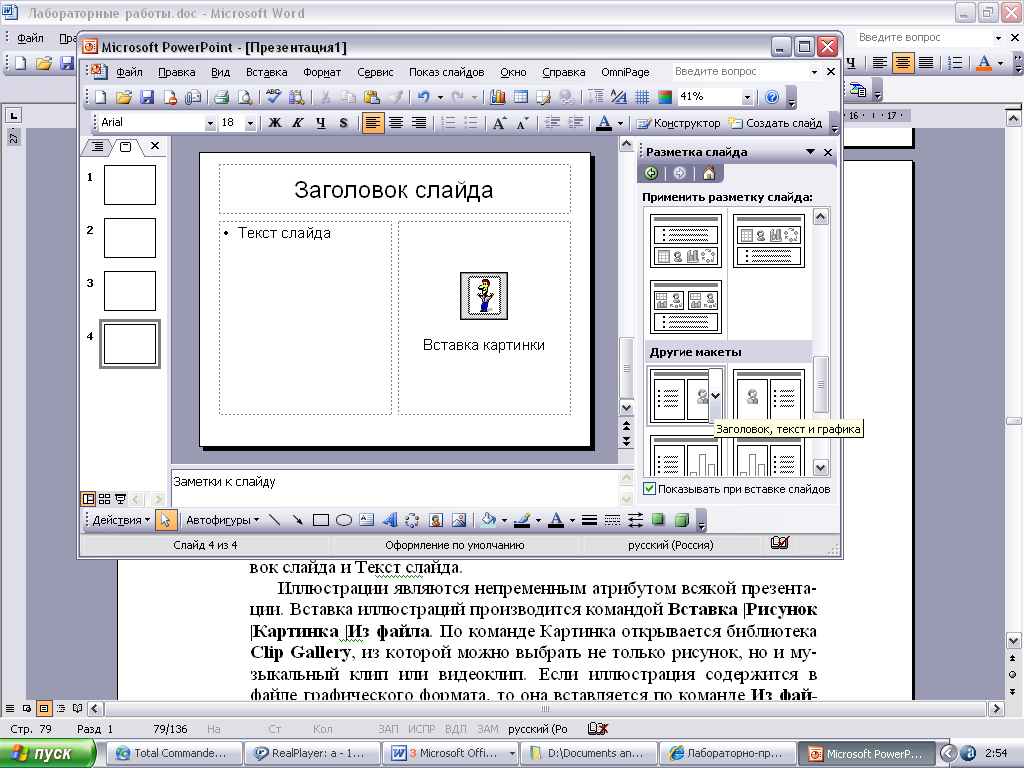The width and height of the screenshot is (1024, 768).
Task: Insert chart using toolbar chart icon
Action: point(498,97)
